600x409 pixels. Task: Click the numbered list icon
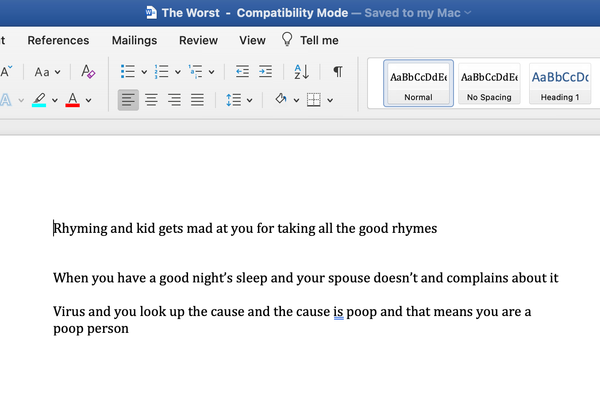coord(162,72)
